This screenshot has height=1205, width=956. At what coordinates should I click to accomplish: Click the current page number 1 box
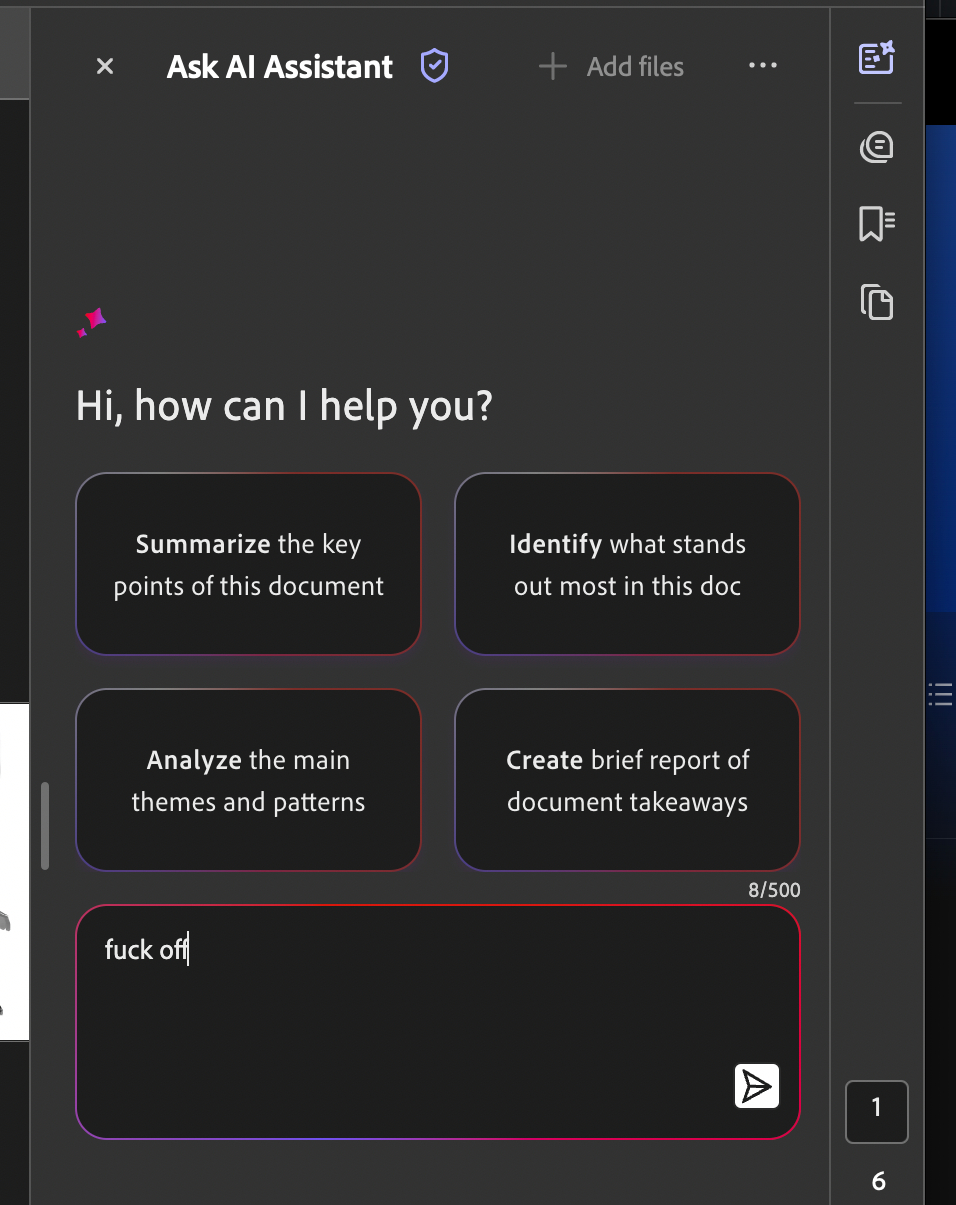point(877,1111)
